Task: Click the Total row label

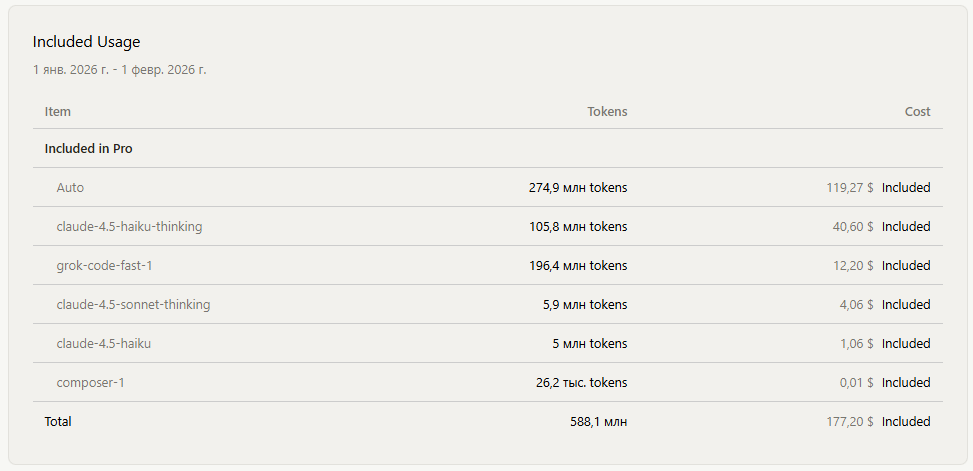Action: pos(58,422)
